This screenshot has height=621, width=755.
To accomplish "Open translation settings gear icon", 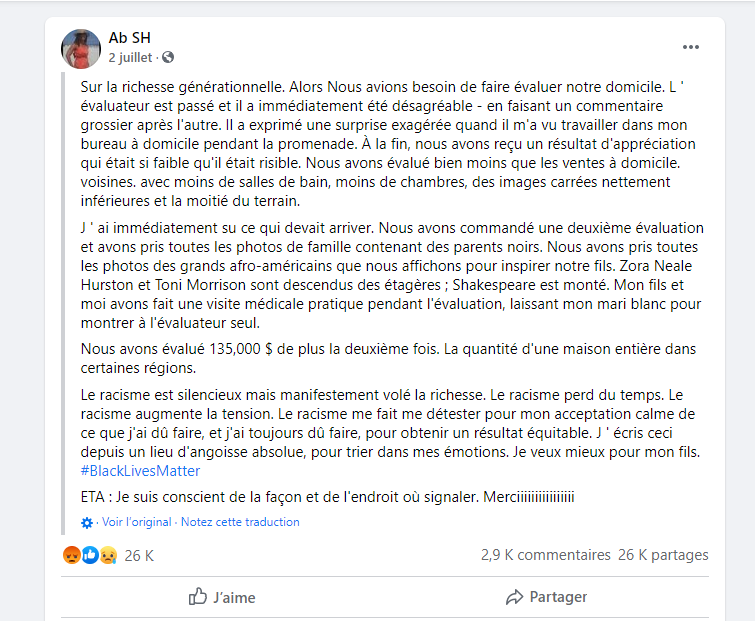I will click(x=87, y=523).
